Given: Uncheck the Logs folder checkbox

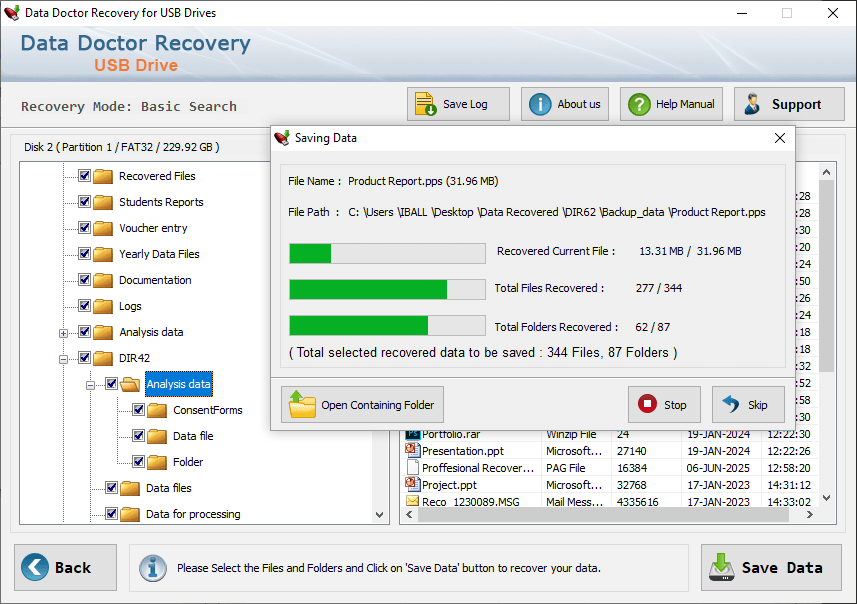Looking at the screenshot, I should click(x=84, y=306).
